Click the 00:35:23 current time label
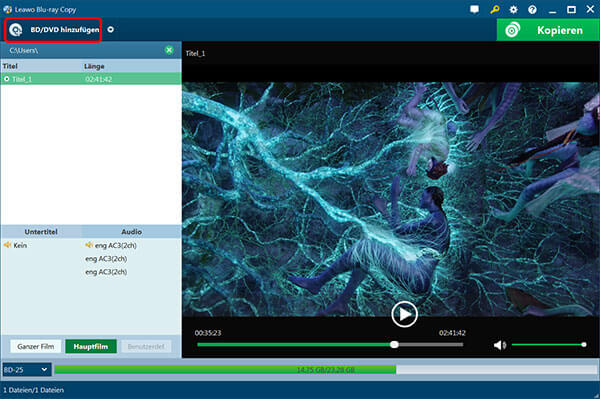 coord(208,333)
